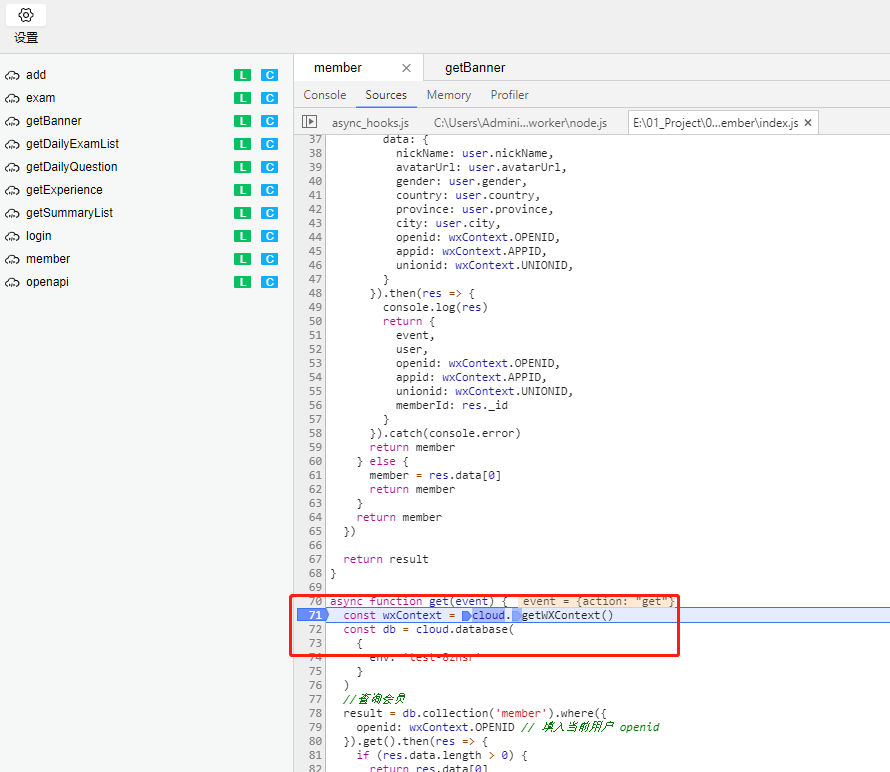Click the green L badge for exam
Viewport: 890px width, 772px height.
(x=242, y=98)
